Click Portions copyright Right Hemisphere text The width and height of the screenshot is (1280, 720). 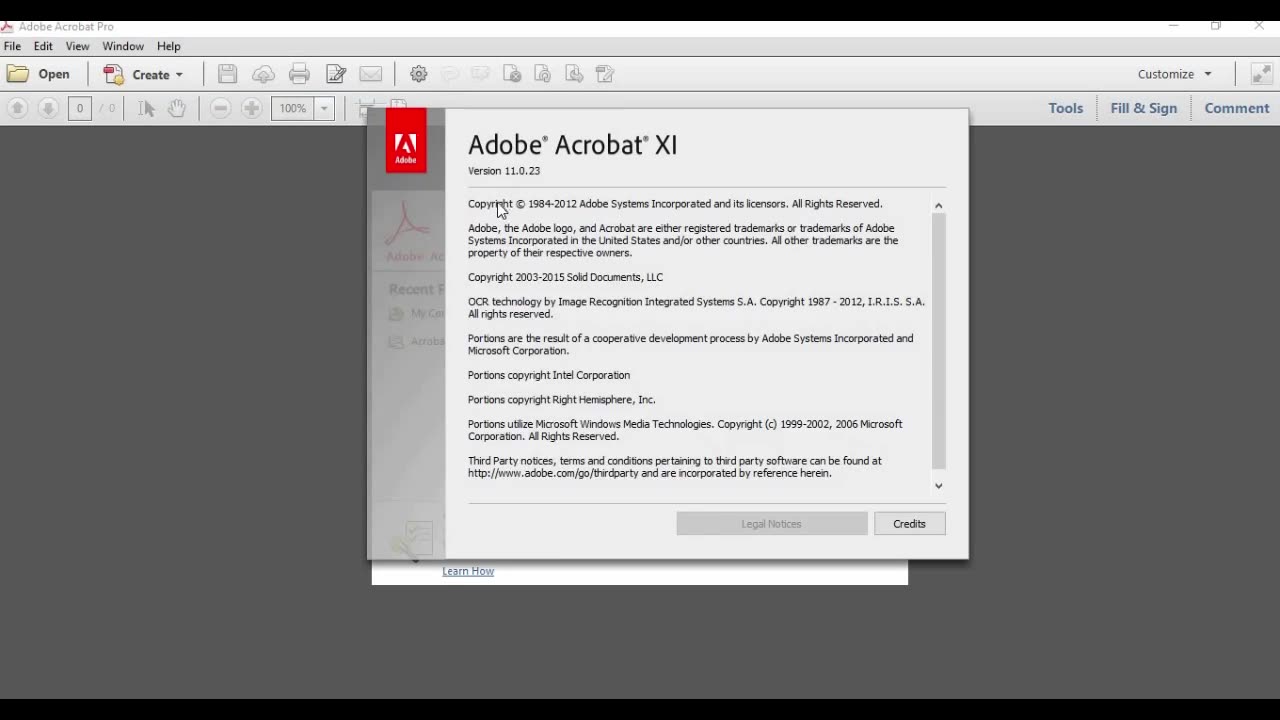pyautogui.click(x=562, y=400)
